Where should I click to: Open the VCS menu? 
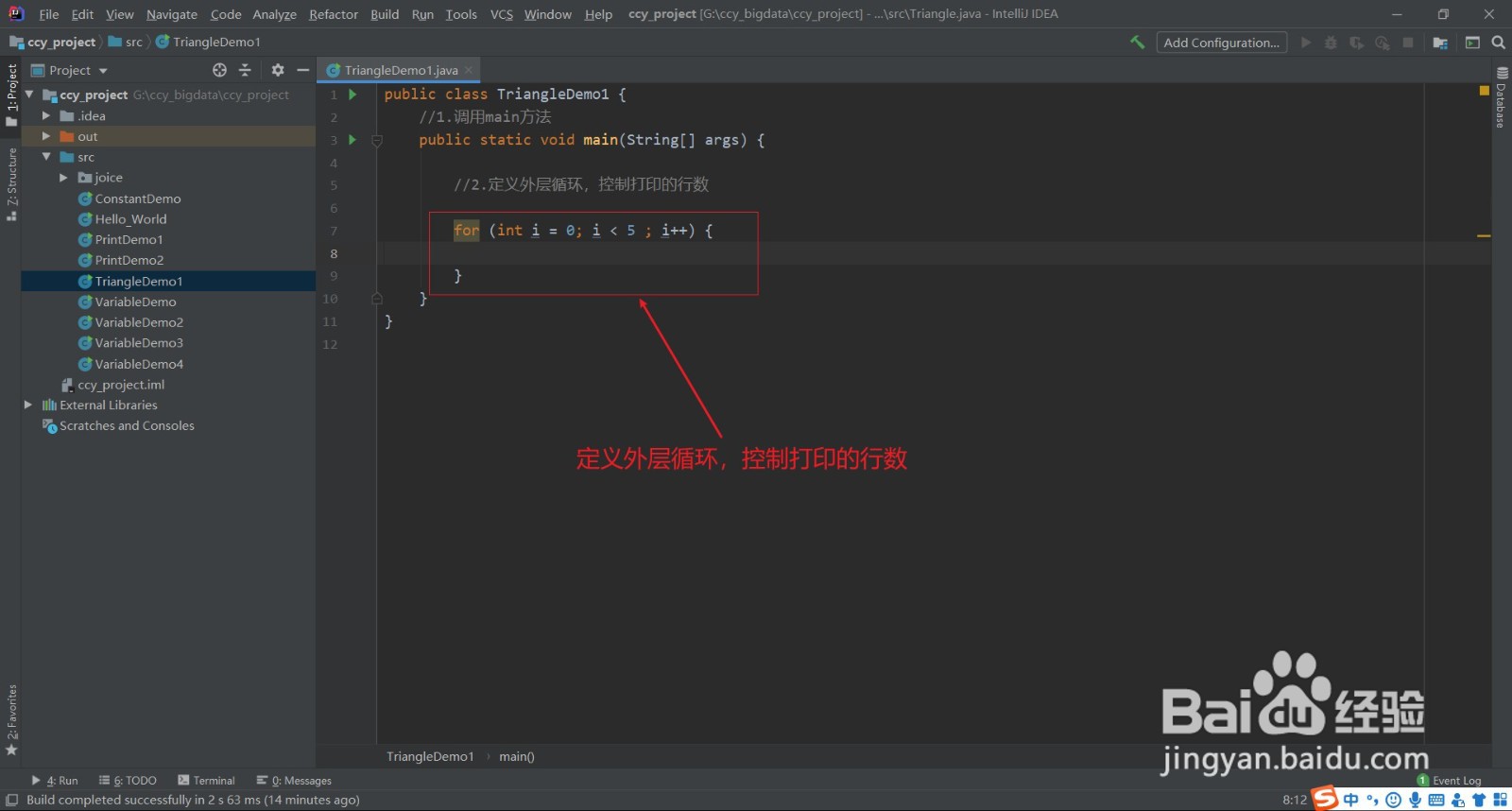click(502, 14)
